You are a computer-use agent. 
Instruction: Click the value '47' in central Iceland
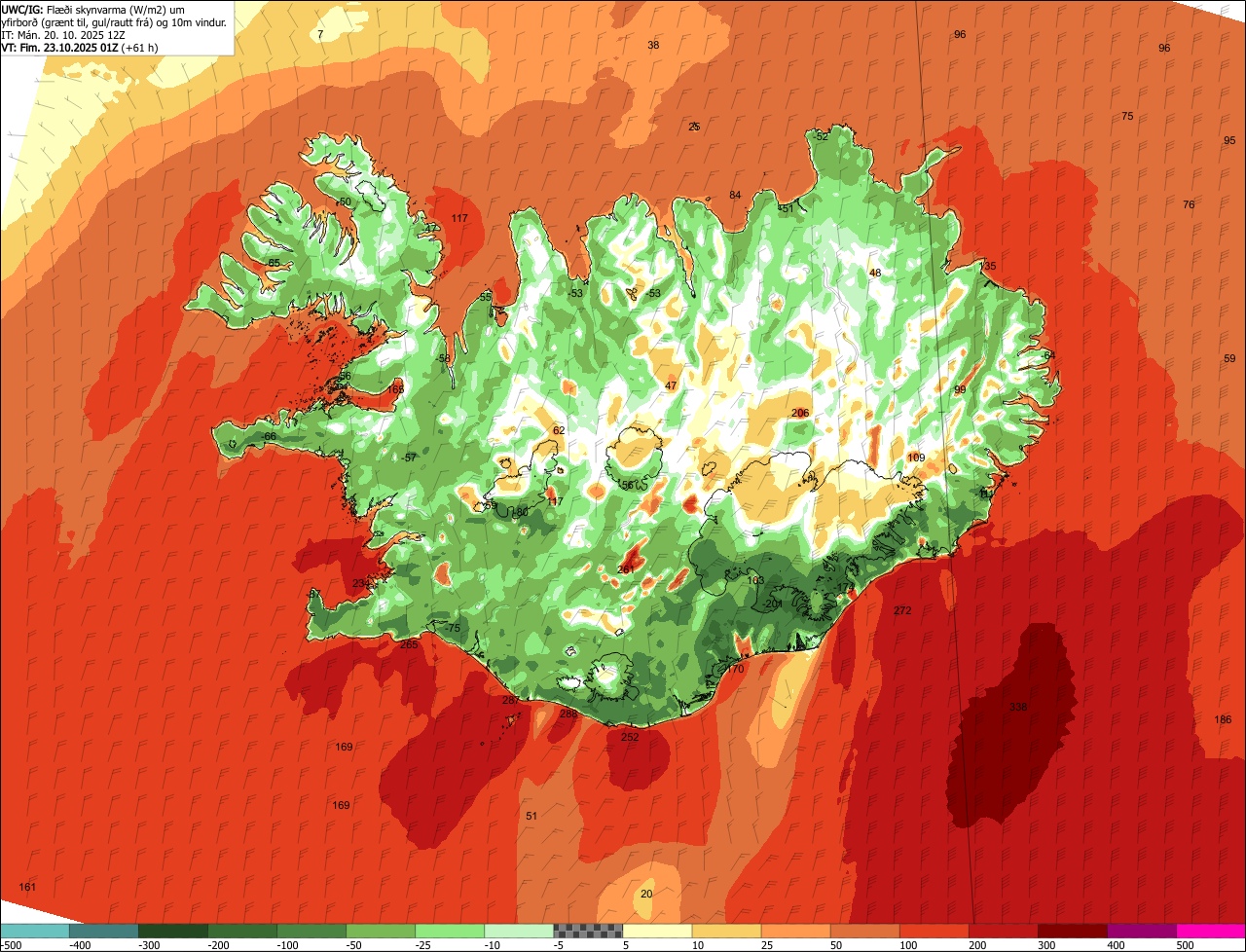[671, 385]
